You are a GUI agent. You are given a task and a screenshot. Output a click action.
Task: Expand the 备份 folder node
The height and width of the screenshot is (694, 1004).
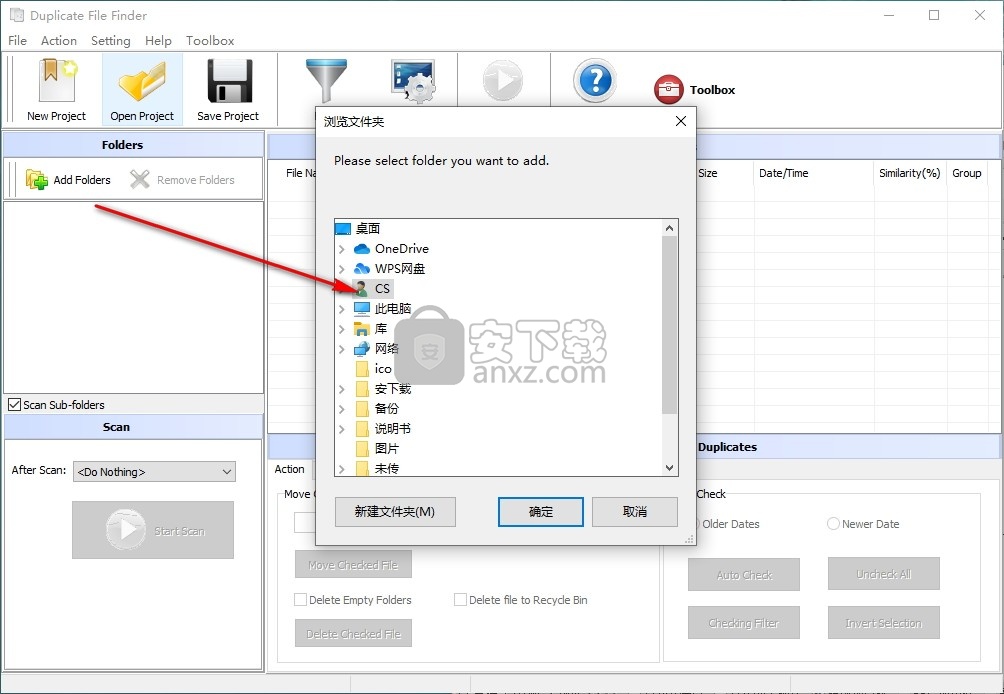click(x=341, y=408)
